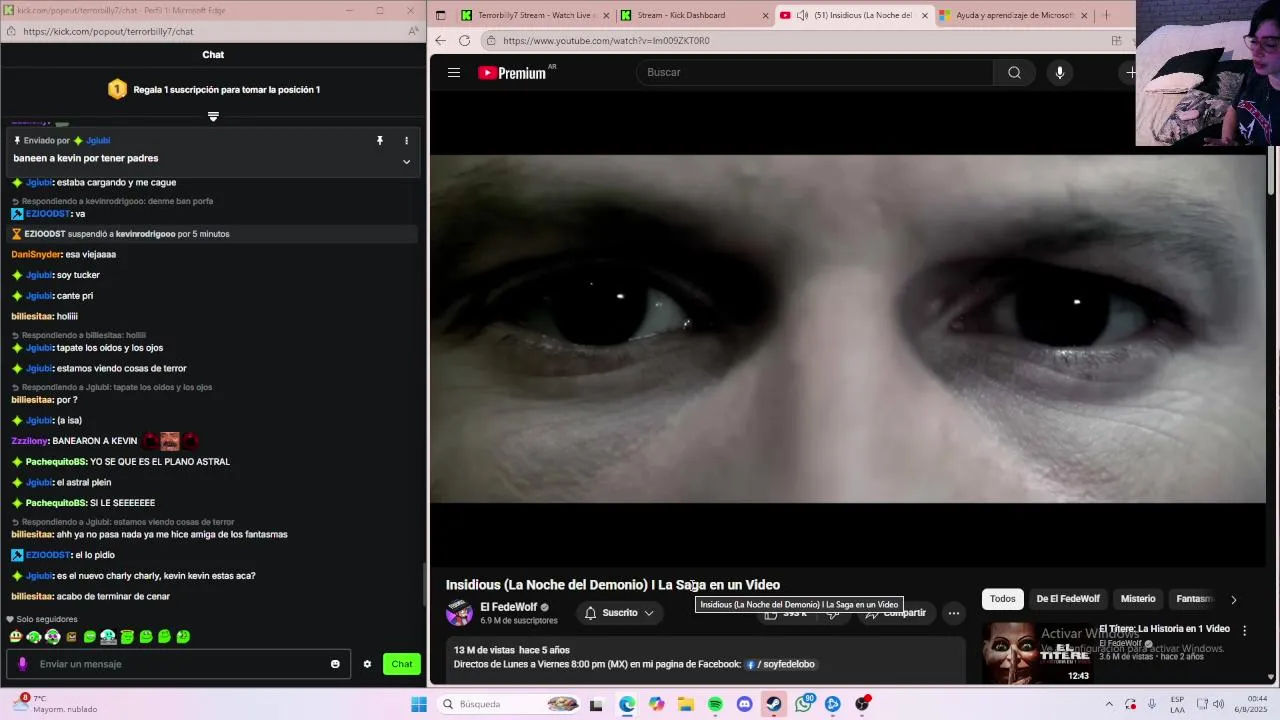
Task: Go back in the browser
Action: tap(441, 40)
